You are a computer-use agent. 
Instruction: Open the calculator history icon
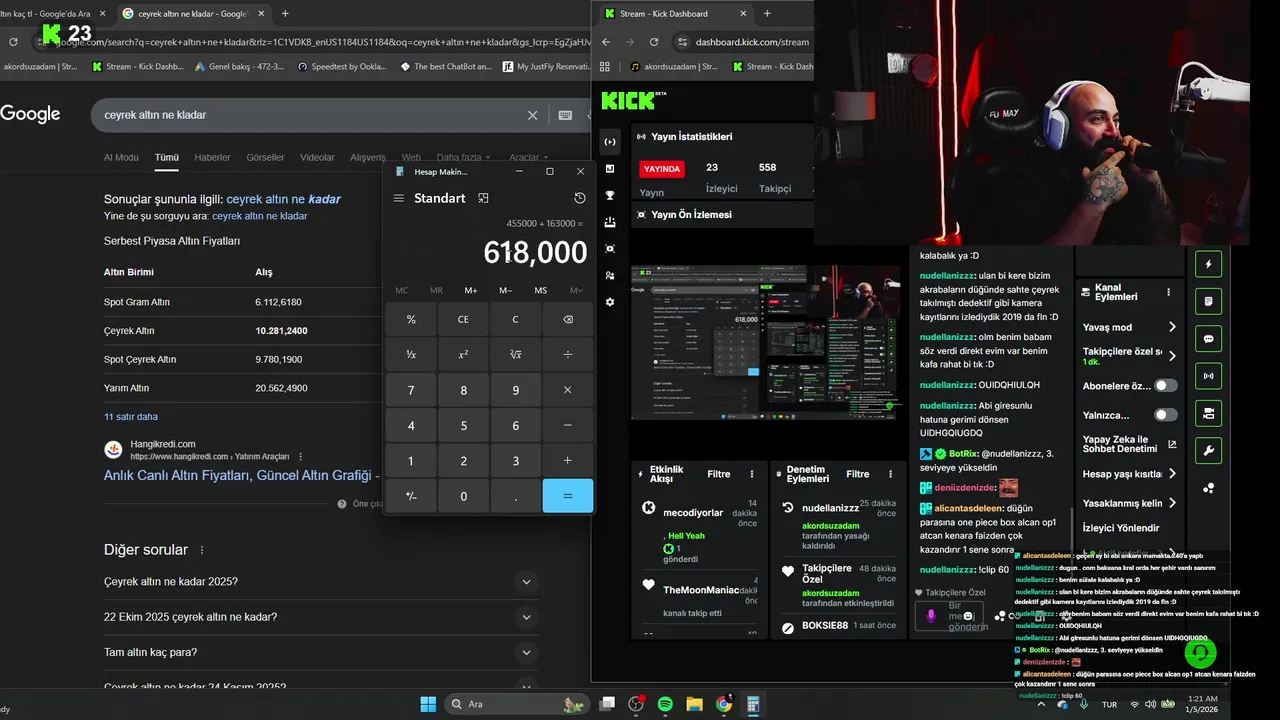(x=579, y=198)
